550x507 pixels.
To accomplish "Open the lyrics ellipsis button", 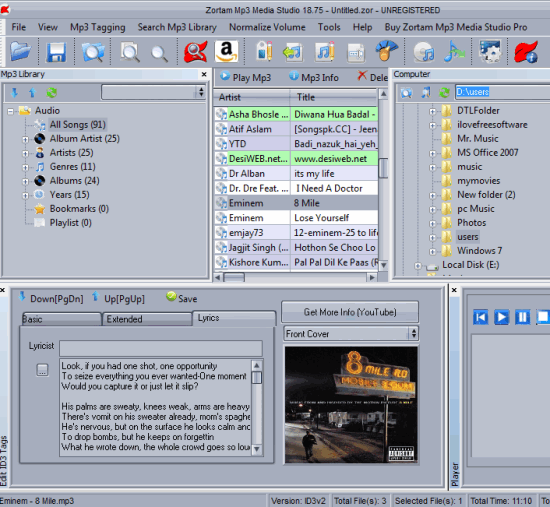I will tap(42, 369).
